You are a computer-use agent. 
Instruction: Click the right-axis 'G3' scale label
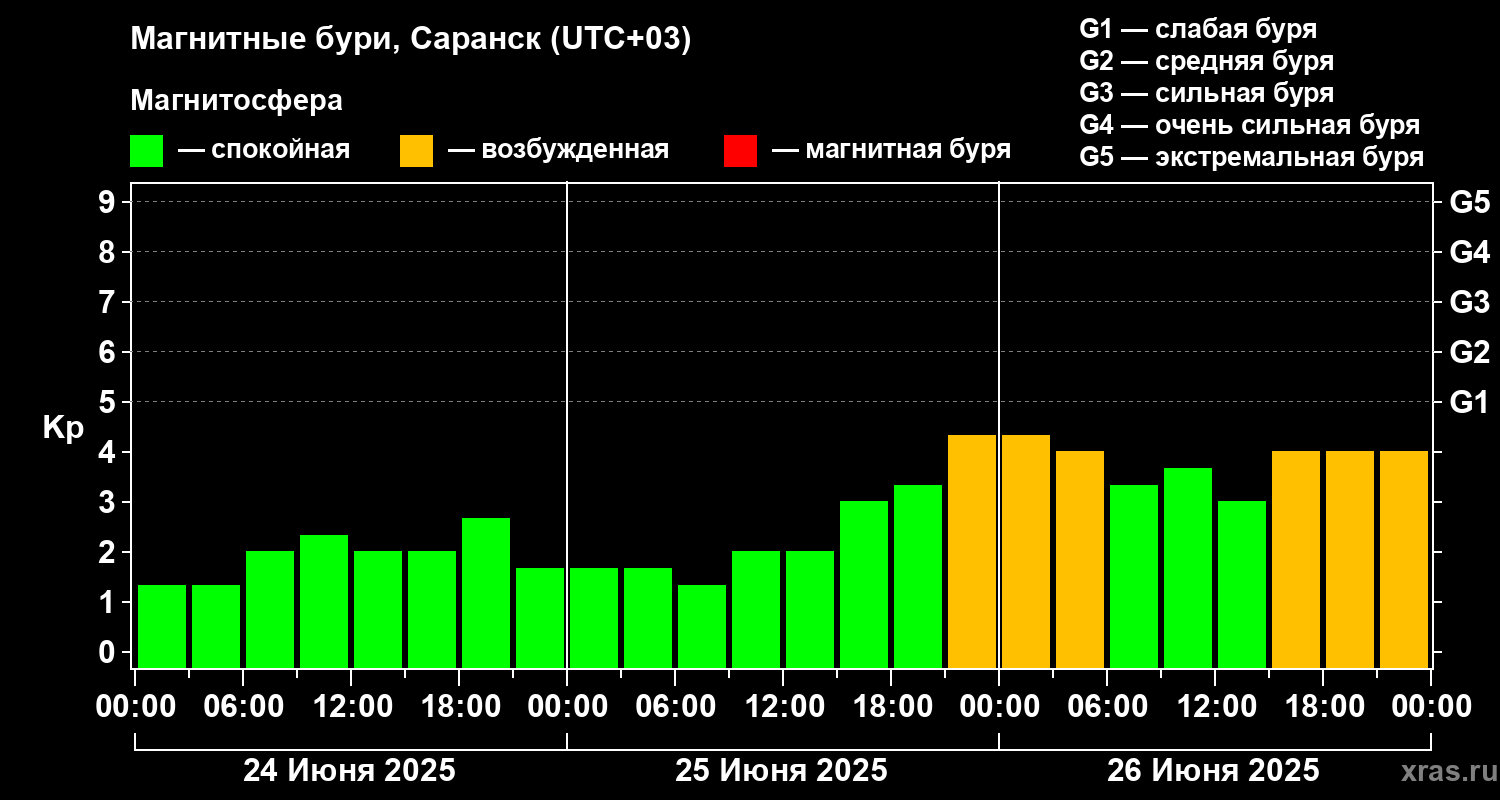tap(1469, 302)
